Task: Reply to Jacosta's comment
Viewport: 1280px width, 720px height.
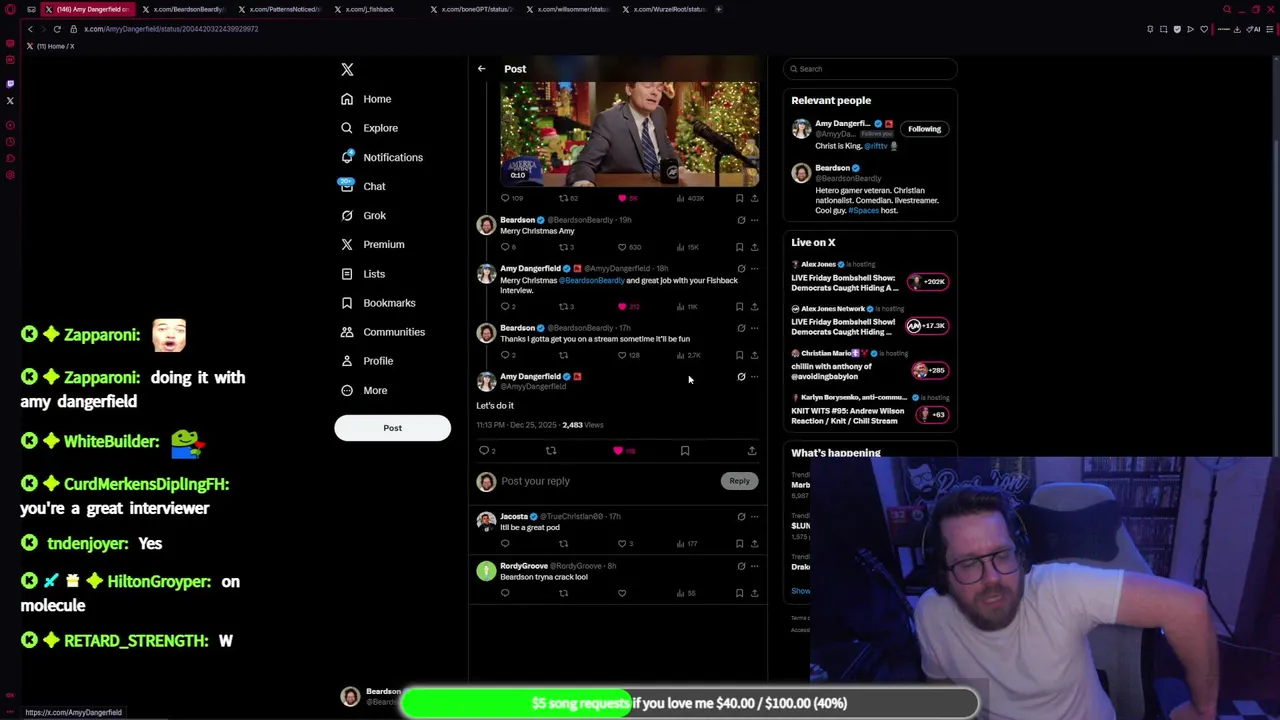Action: click(x=505, y=544)
